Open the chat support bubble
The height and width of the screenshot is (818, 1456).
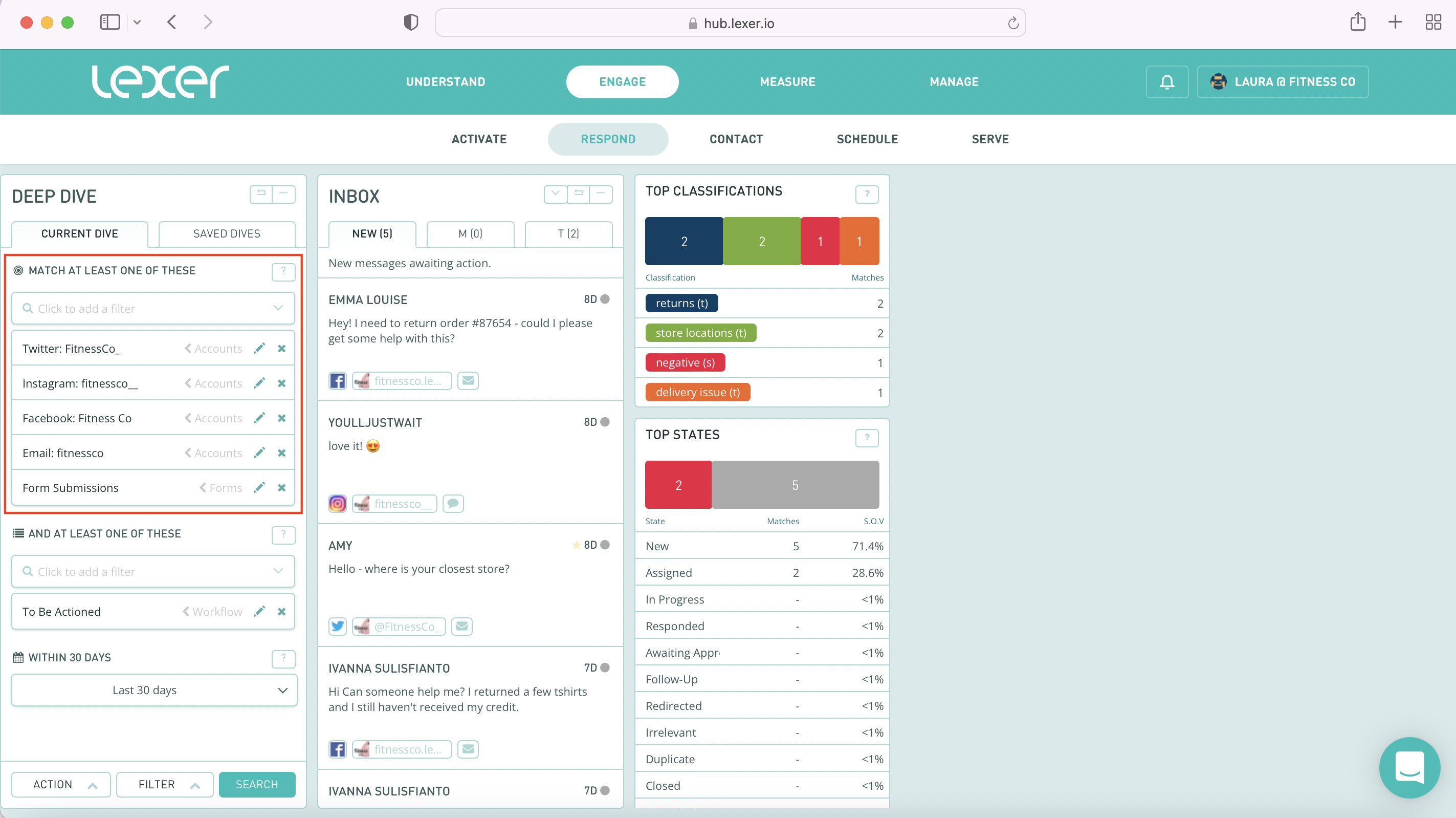(x=1409, y=767)
